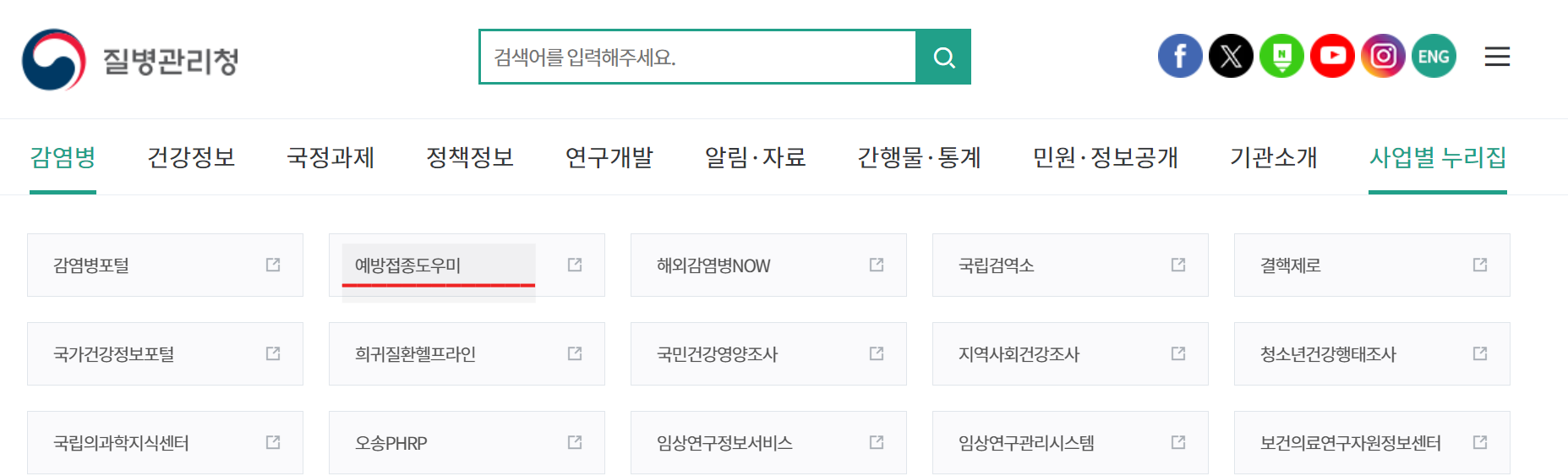1568x476 pixels.
Task: Select the 사업별 누리집 menu tab
Action: [1438, 157]
